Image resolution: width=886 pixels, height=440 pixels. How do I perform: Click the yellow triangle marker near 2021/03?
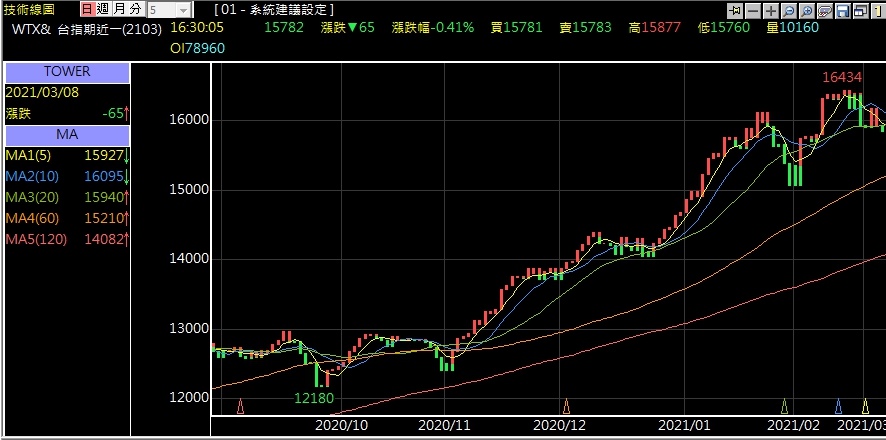pyautogui.click(x=865, y=406)
